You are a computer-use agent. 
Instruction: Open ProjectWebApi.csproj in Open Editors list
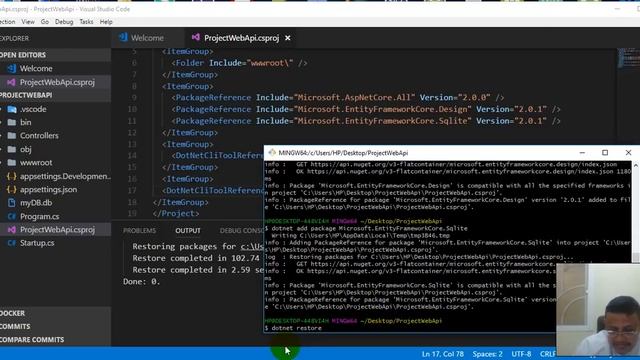click(57, 82)
